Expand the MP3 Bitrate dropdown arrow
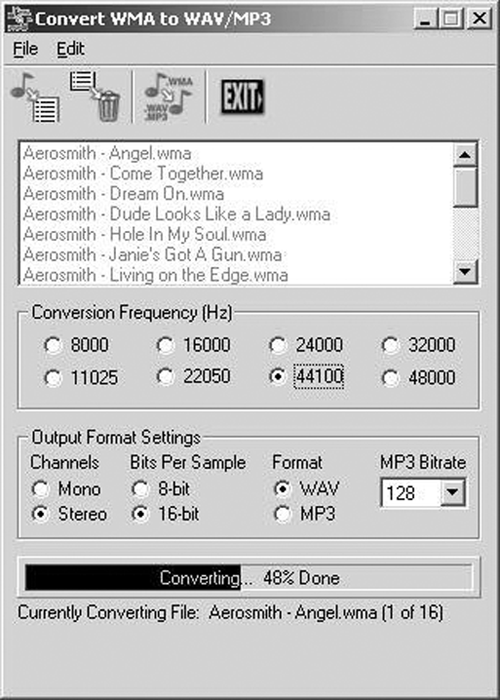The width and height of the screenshot is (500, 700). (453, 492)
